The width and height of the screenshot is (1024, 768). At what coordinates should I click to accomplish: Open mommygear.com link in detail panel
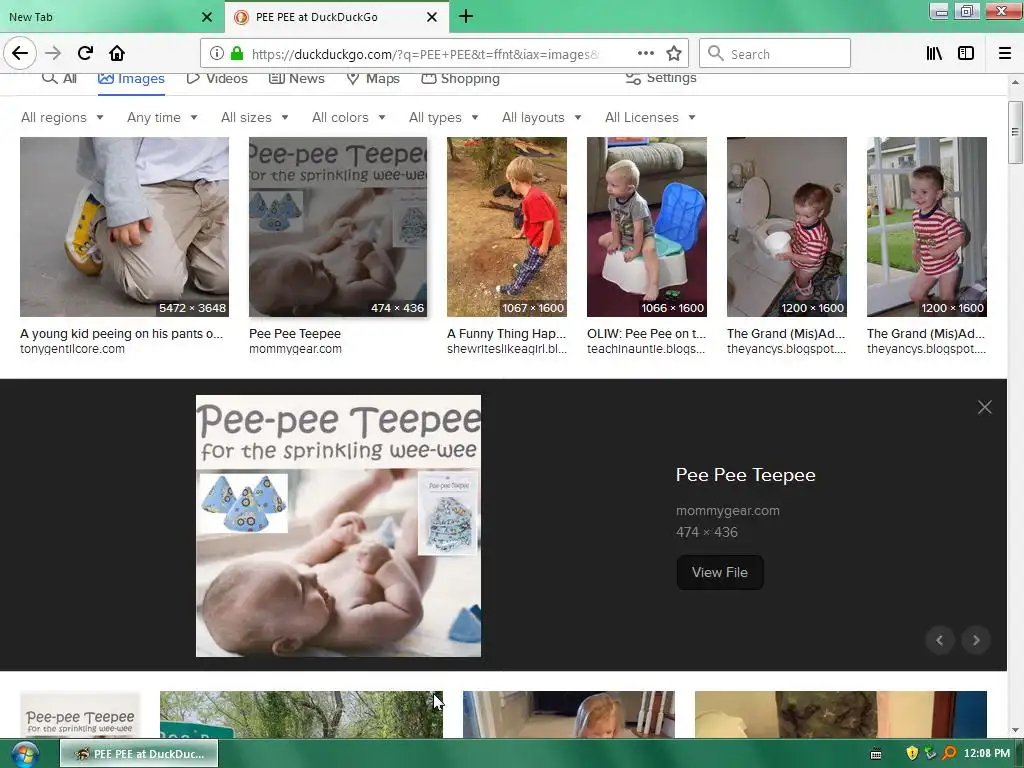pos(728,511)
